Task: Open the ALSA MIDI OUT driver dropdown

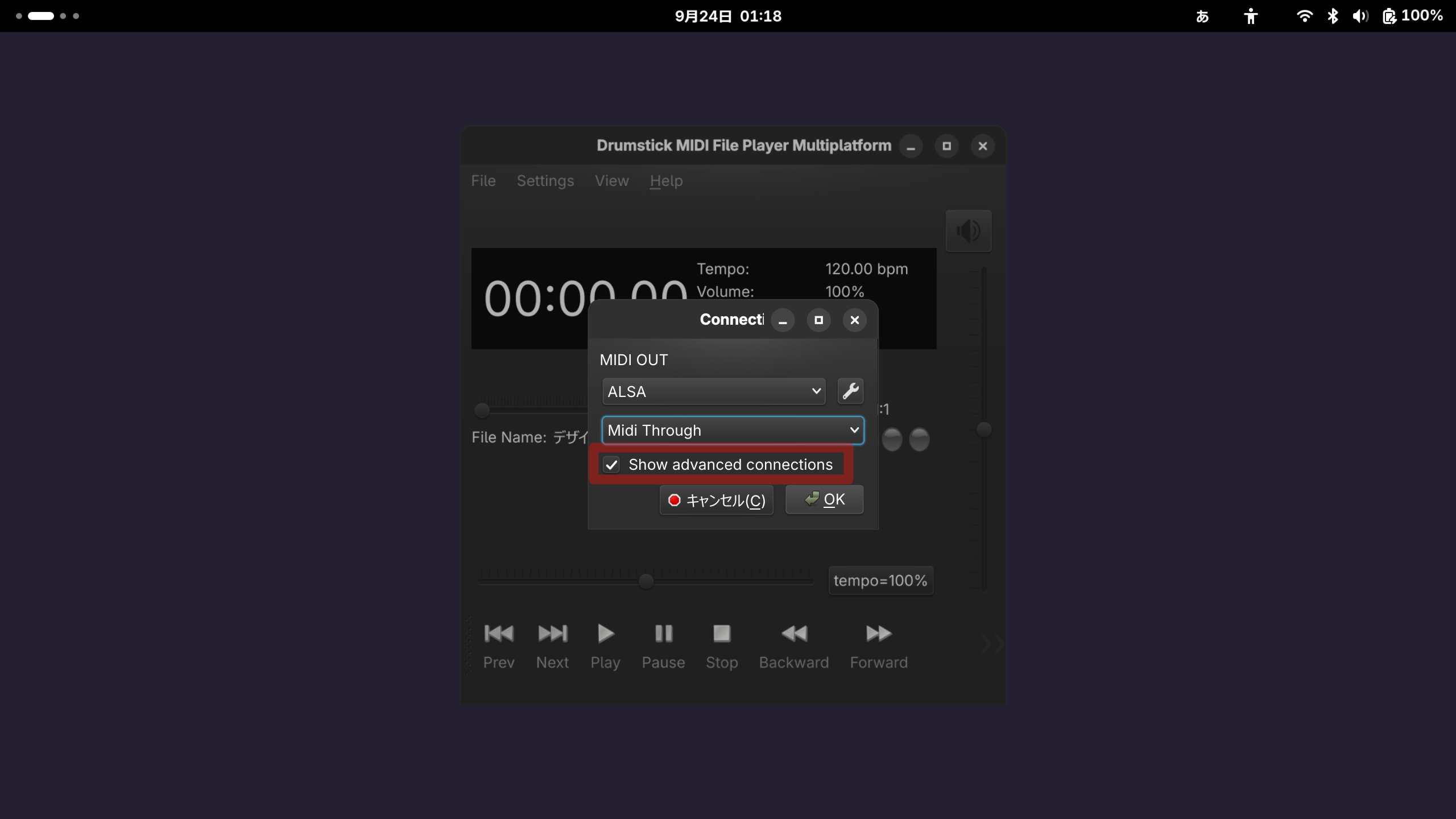Action: (714, 391)
